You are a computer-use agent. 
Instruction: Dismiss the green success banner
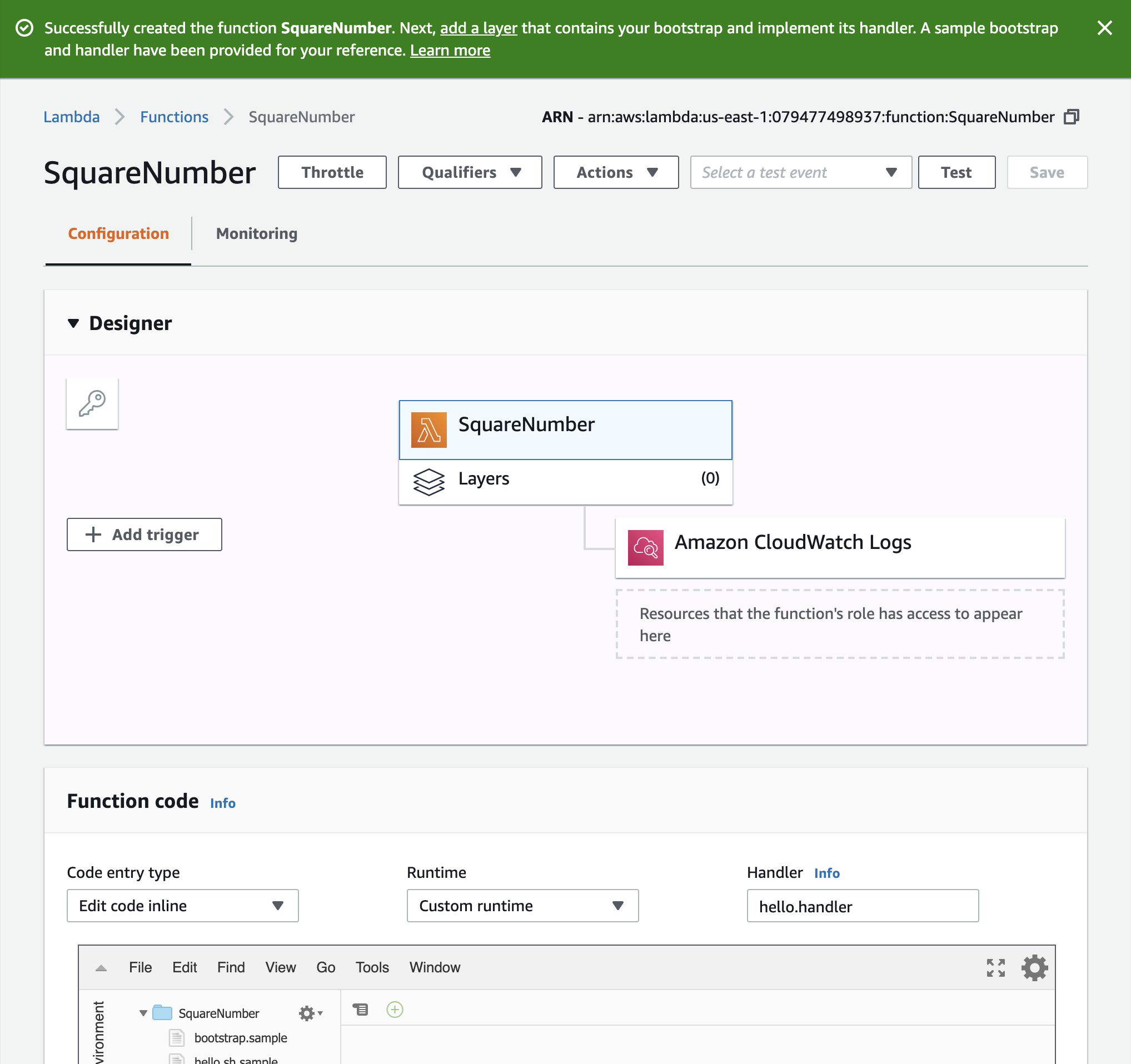1104,28
